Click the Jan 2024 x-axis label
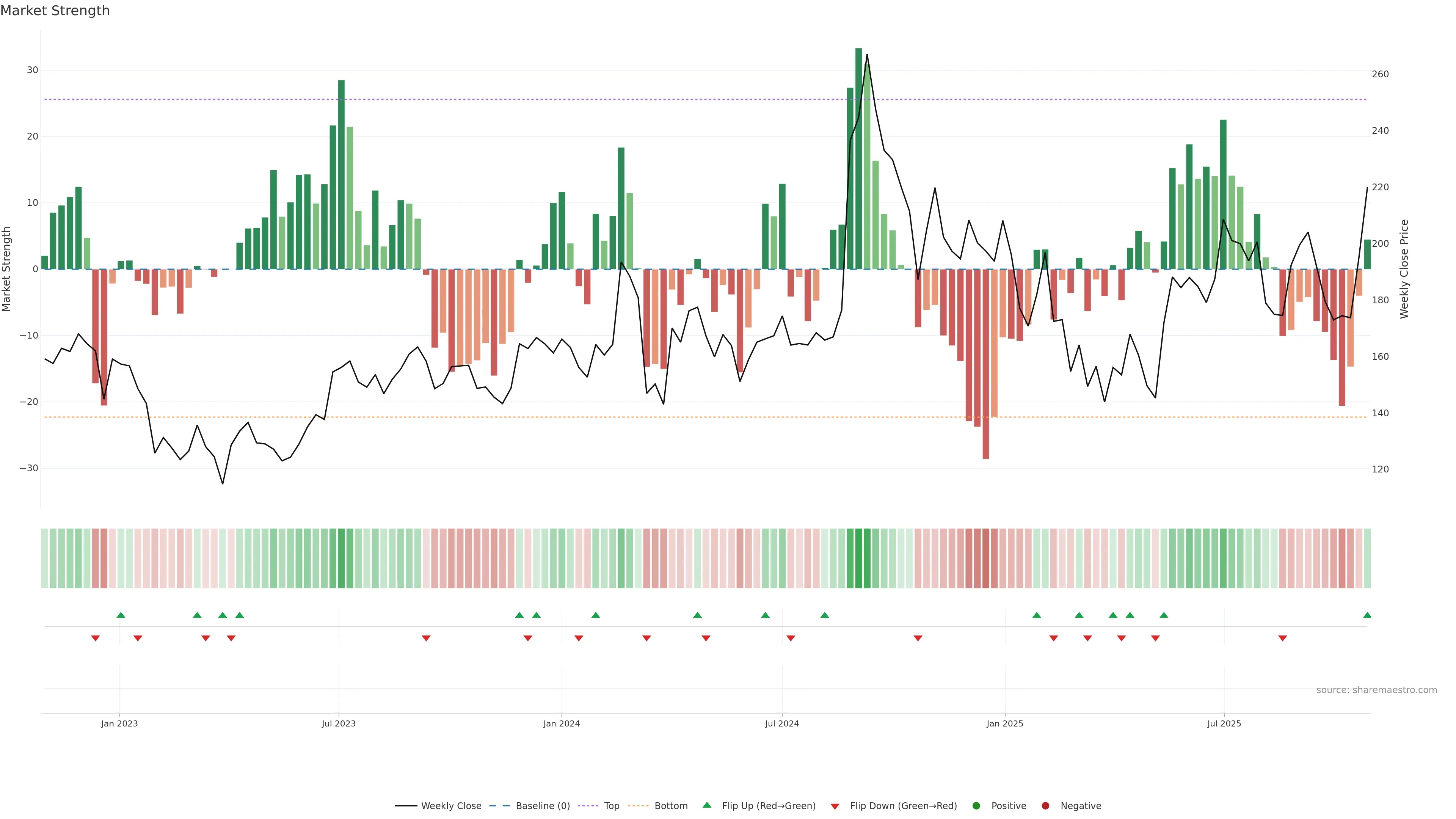 coord(561,723)
